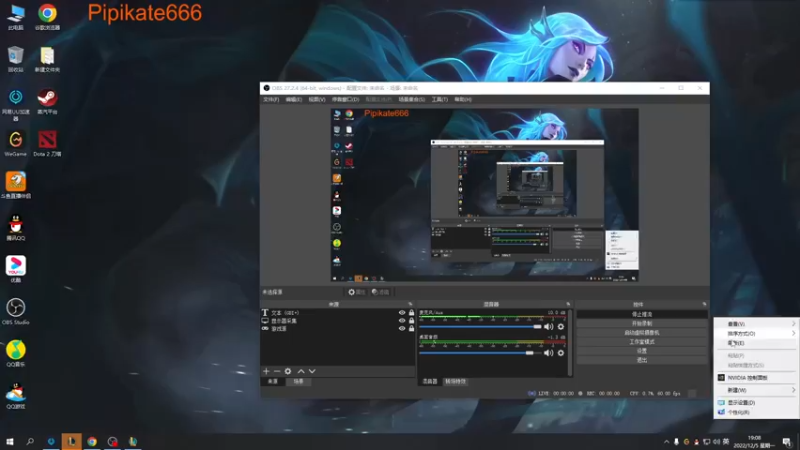Show hidden system tray icons chevron
This screenshot has height=450, width=800.
coord(666,442)
